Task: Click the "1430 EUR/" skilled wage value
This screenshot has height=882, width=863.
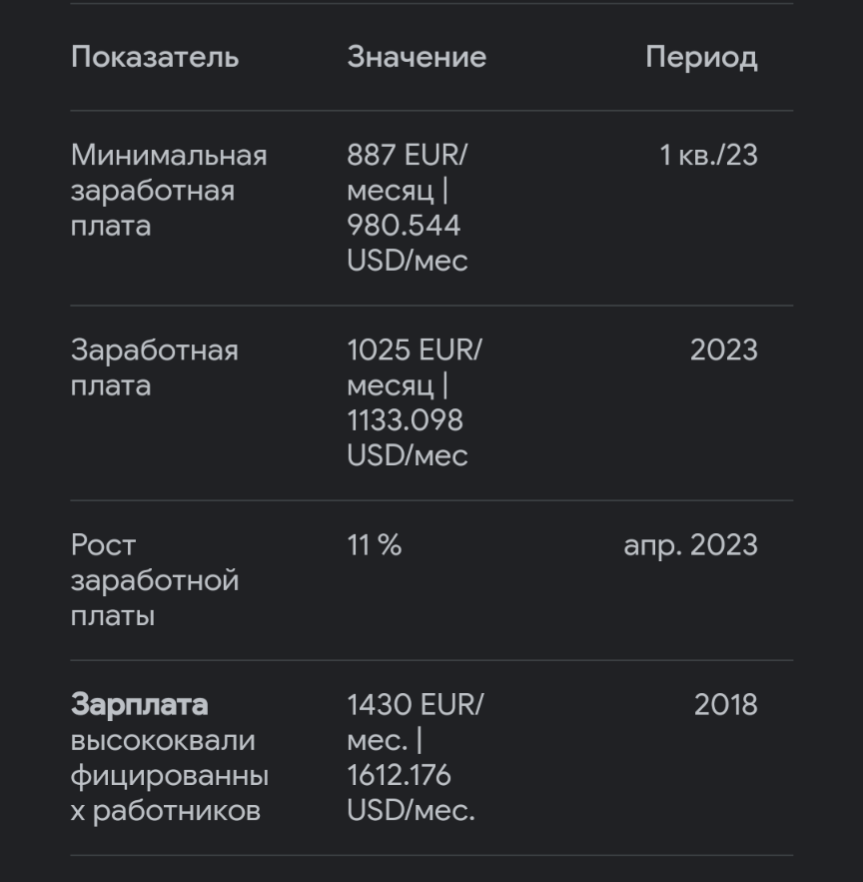Action: pyautogui.click(x=414, y=705)
